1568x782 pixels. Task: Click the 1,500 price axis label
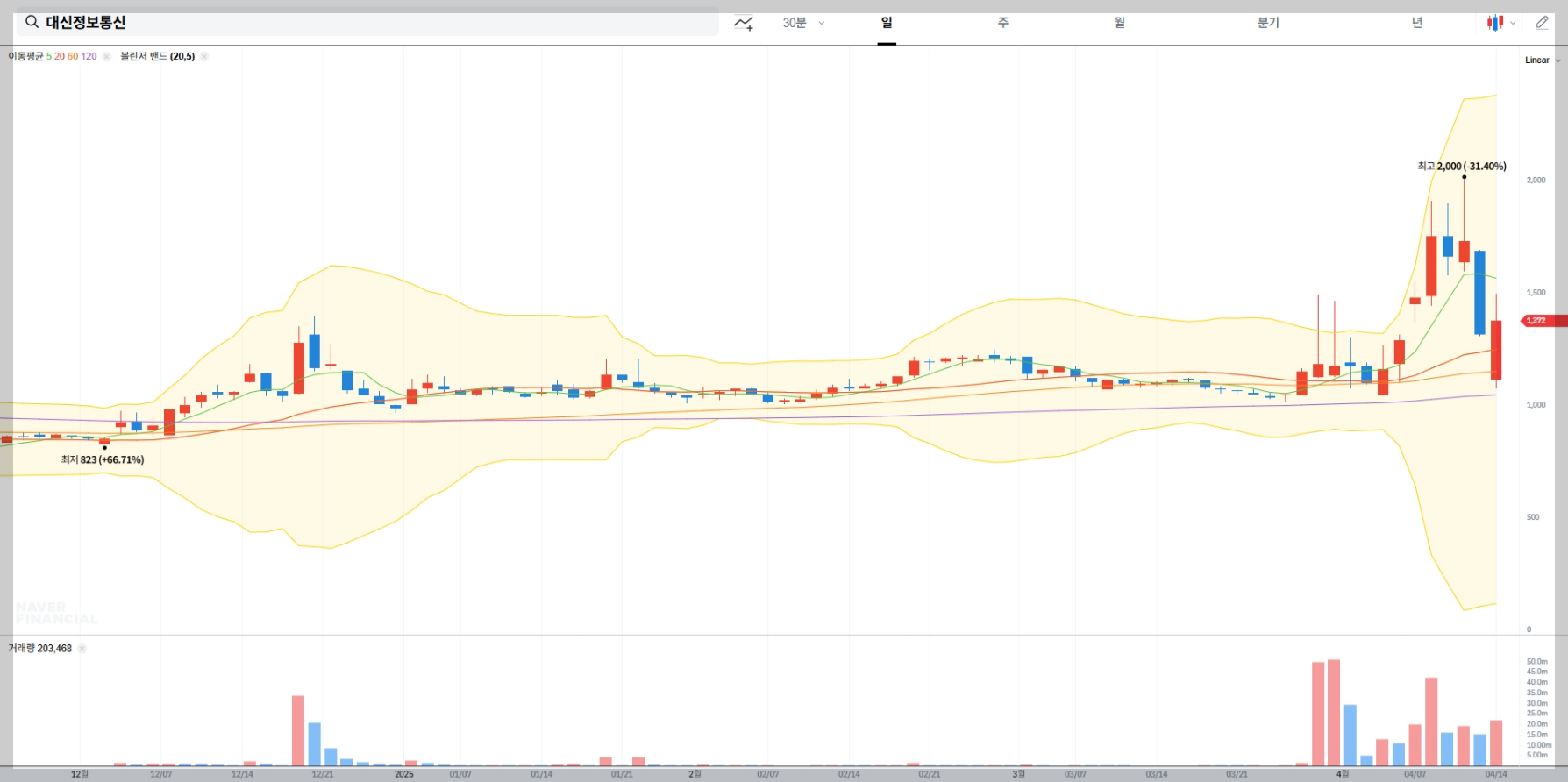[1536, 293]
